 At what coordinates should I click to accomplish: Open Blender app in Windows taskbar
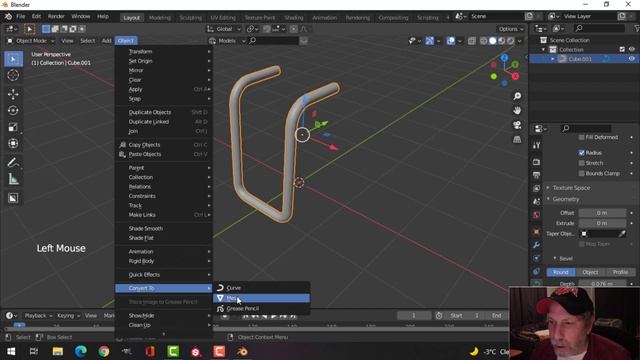[x=242, y=351]
